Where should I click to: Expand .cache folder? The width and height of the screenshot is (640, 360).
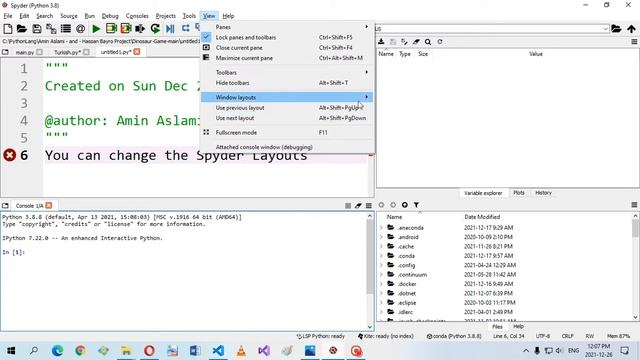tap(381, 247)
